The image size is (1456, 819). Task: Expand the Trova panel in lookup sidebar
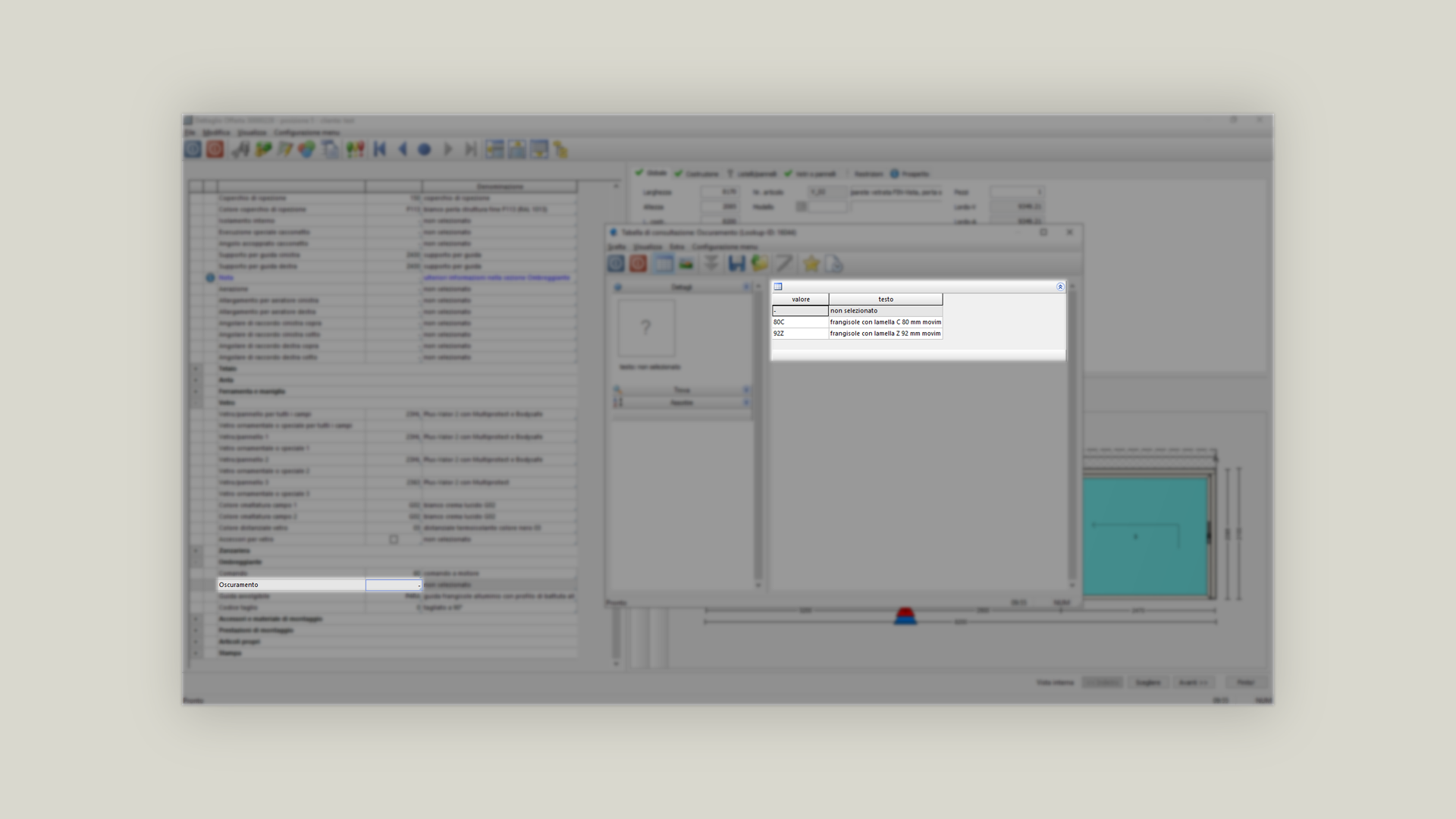(x=682, y=390)
